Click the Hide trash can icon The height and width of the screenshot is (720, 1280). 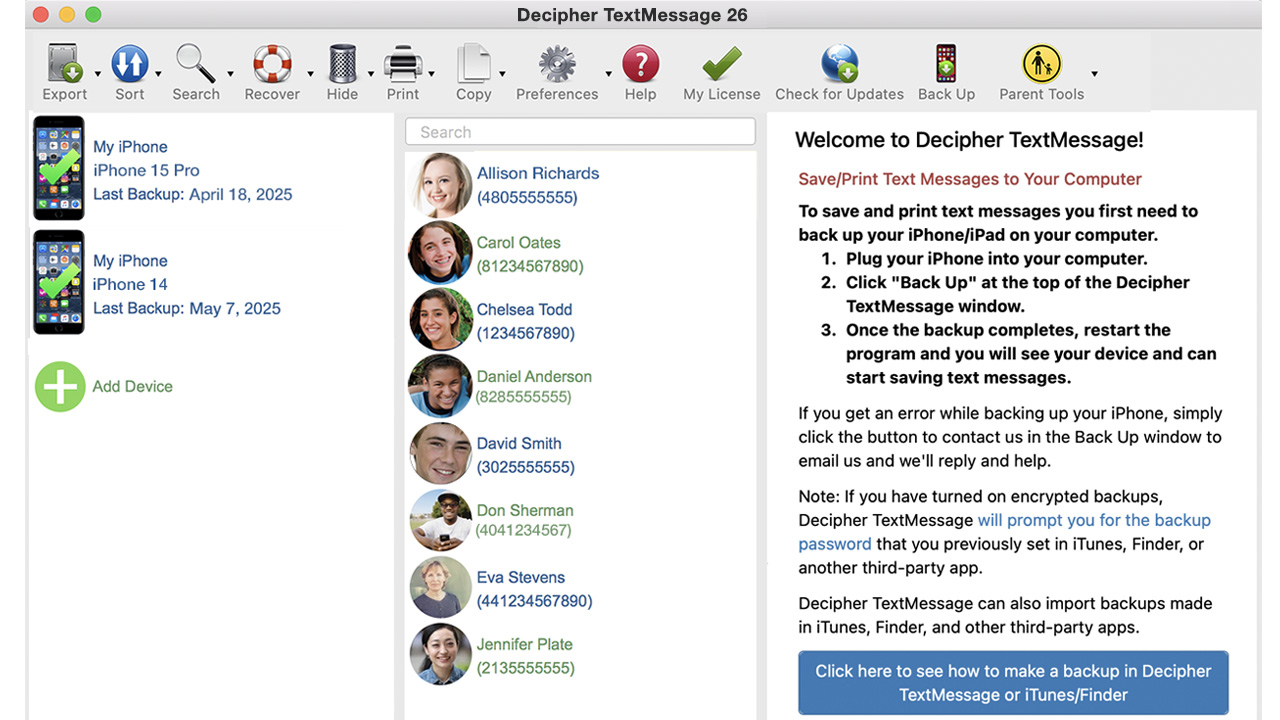(342, 66)
